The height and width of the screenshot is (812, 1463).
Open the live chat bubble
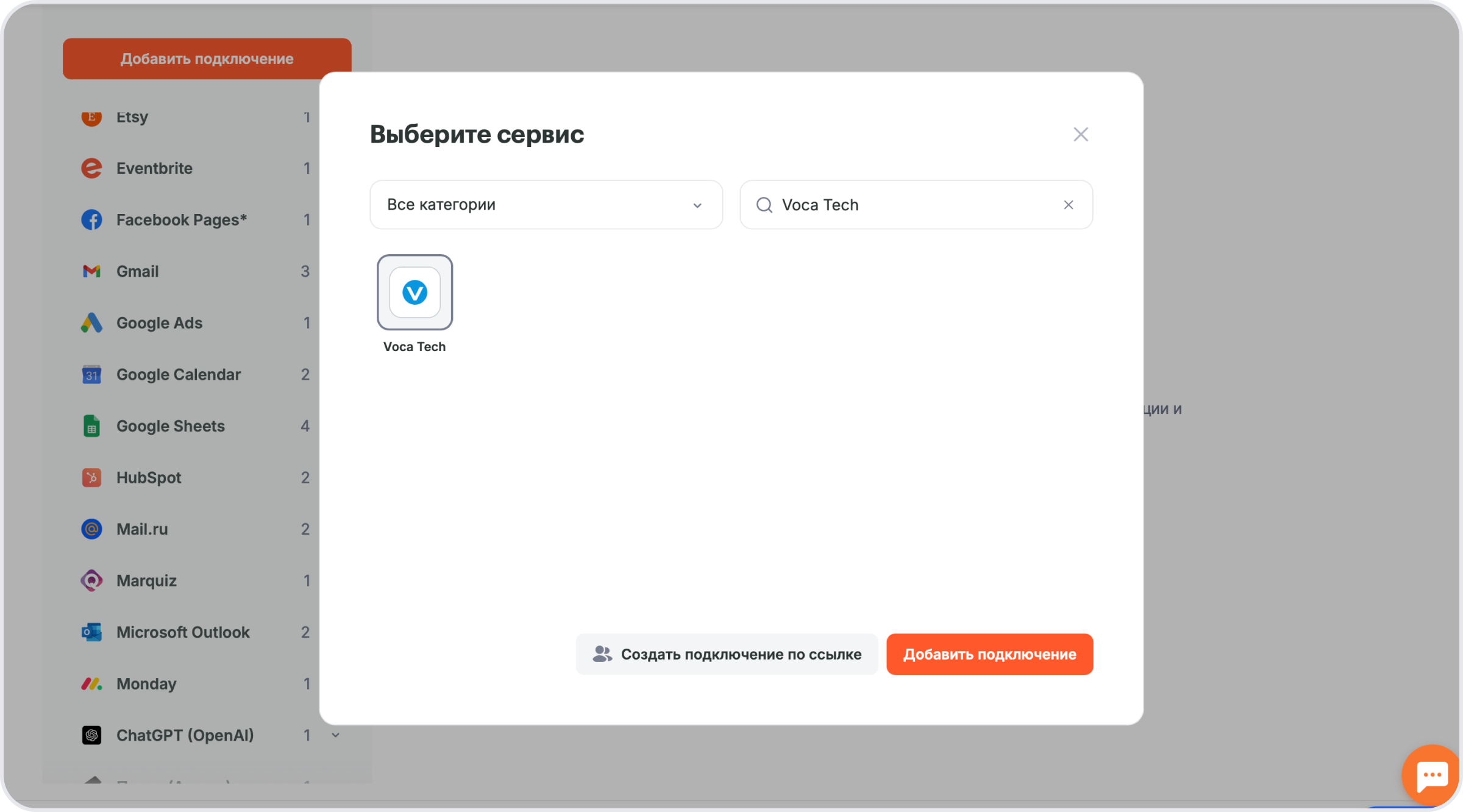(1432, 775)
